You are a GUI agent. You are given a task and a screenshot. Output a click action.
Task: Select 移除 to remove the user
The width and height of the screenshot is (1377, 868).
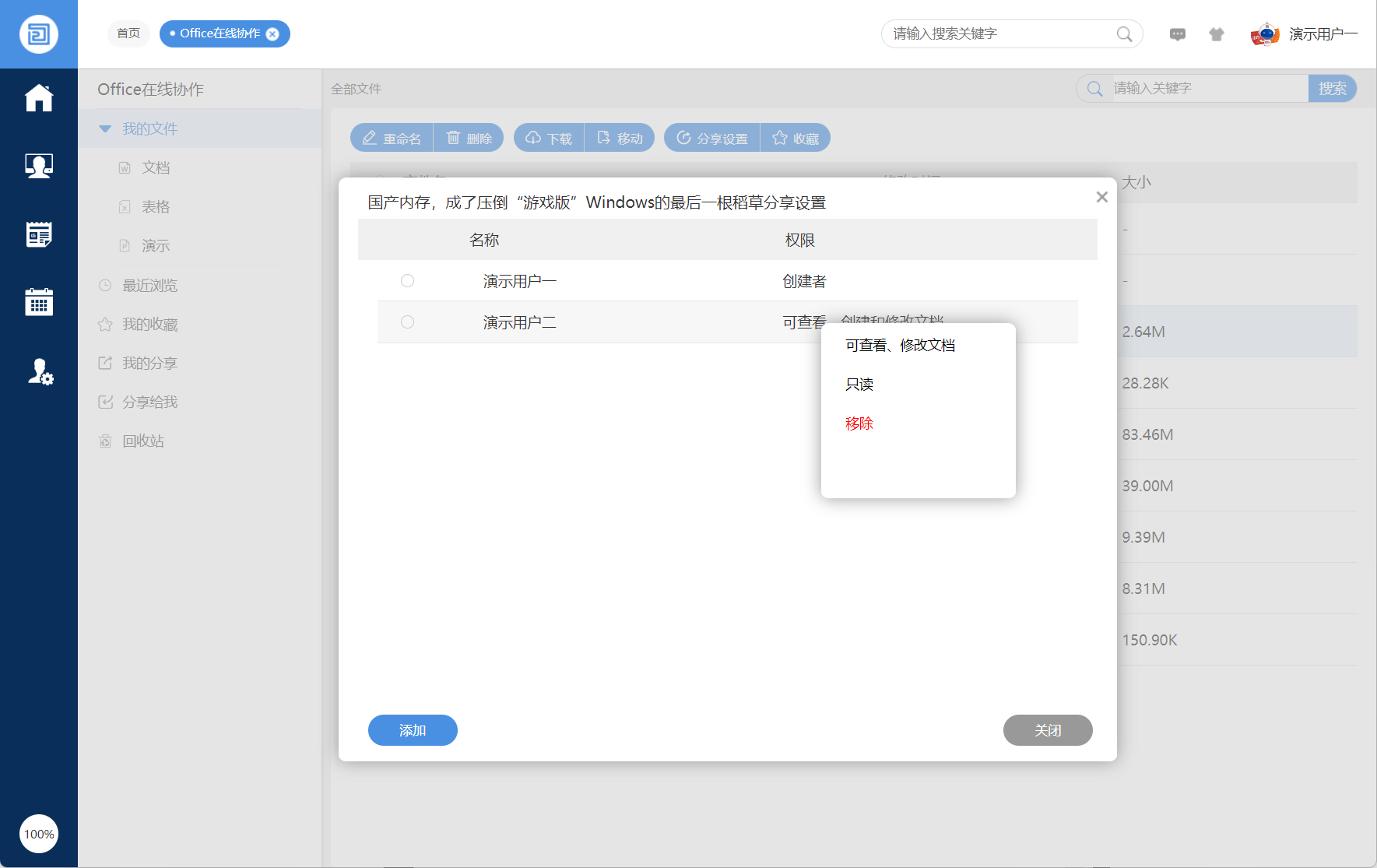coord(859,423)
